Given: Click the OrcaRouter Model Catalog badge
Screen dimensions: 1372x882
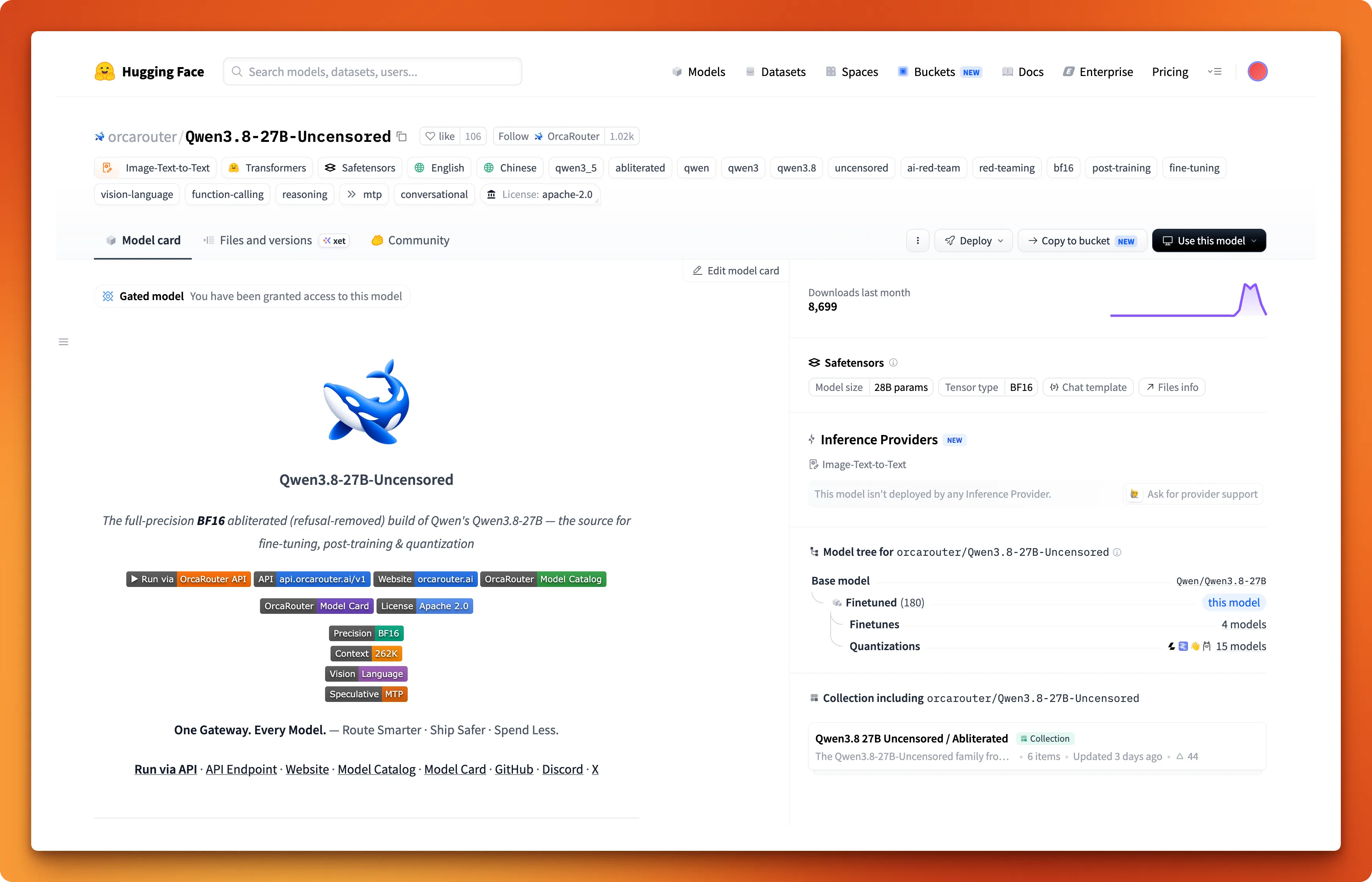Looking at the screenshot, I should pyautogui.click(x=543, y=579).
